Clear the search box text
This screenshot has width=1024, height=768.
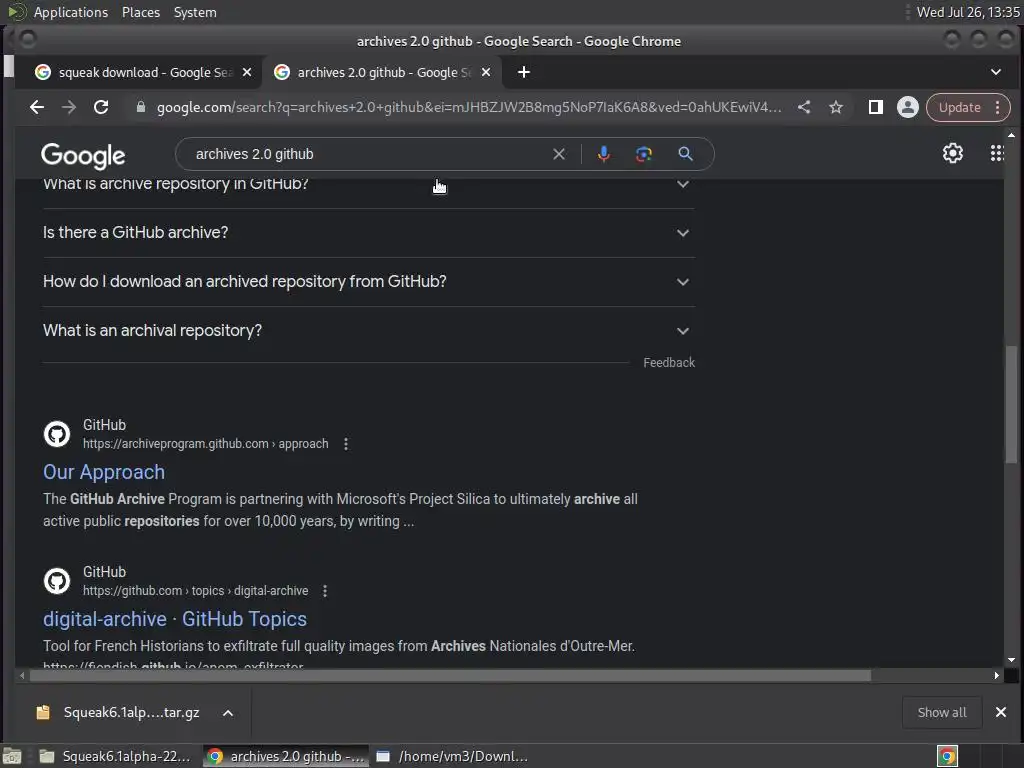click(559, 154)
